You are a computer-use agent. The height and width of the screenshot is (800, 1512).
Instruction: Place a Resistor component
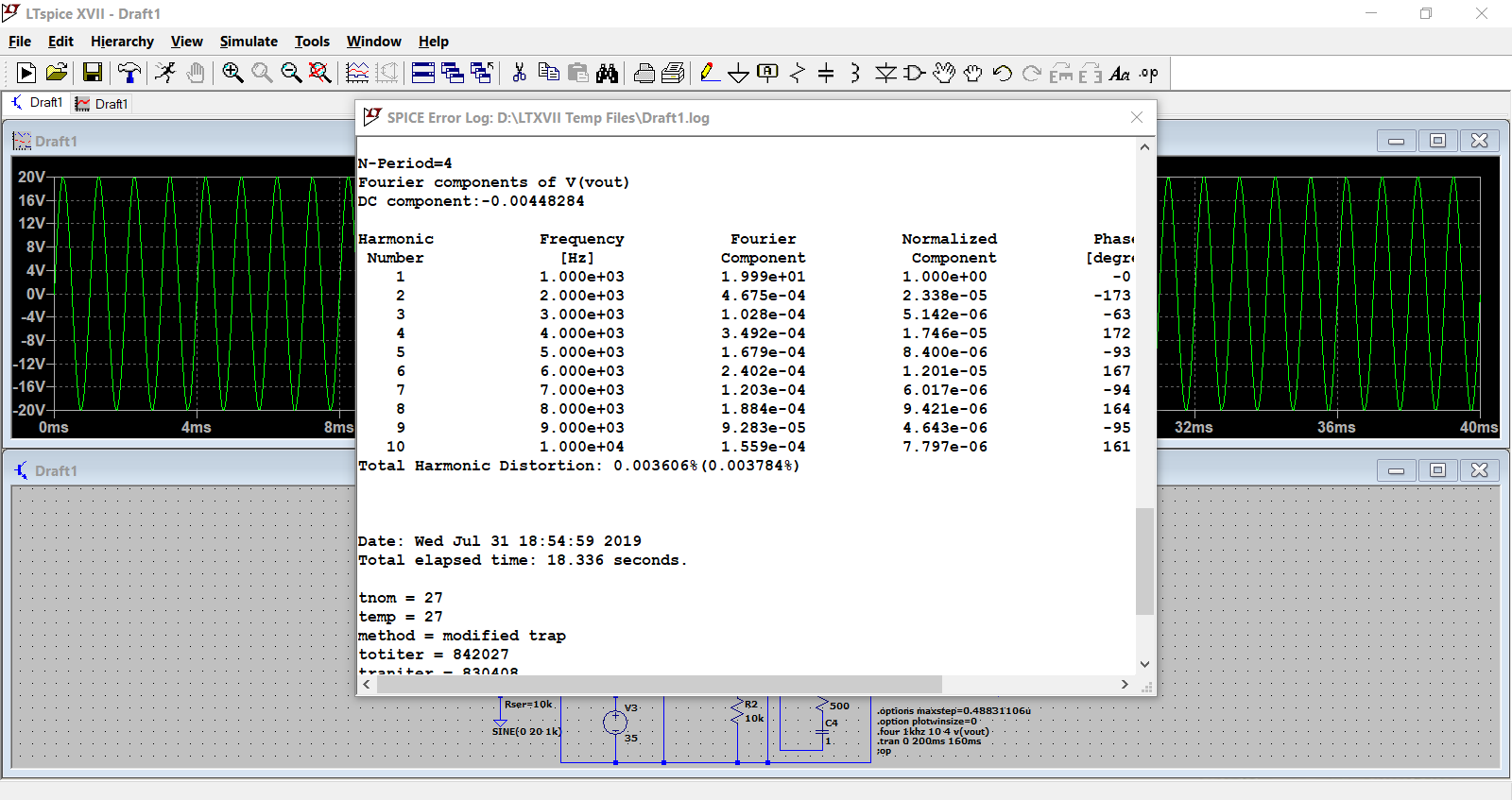point(798,73)
